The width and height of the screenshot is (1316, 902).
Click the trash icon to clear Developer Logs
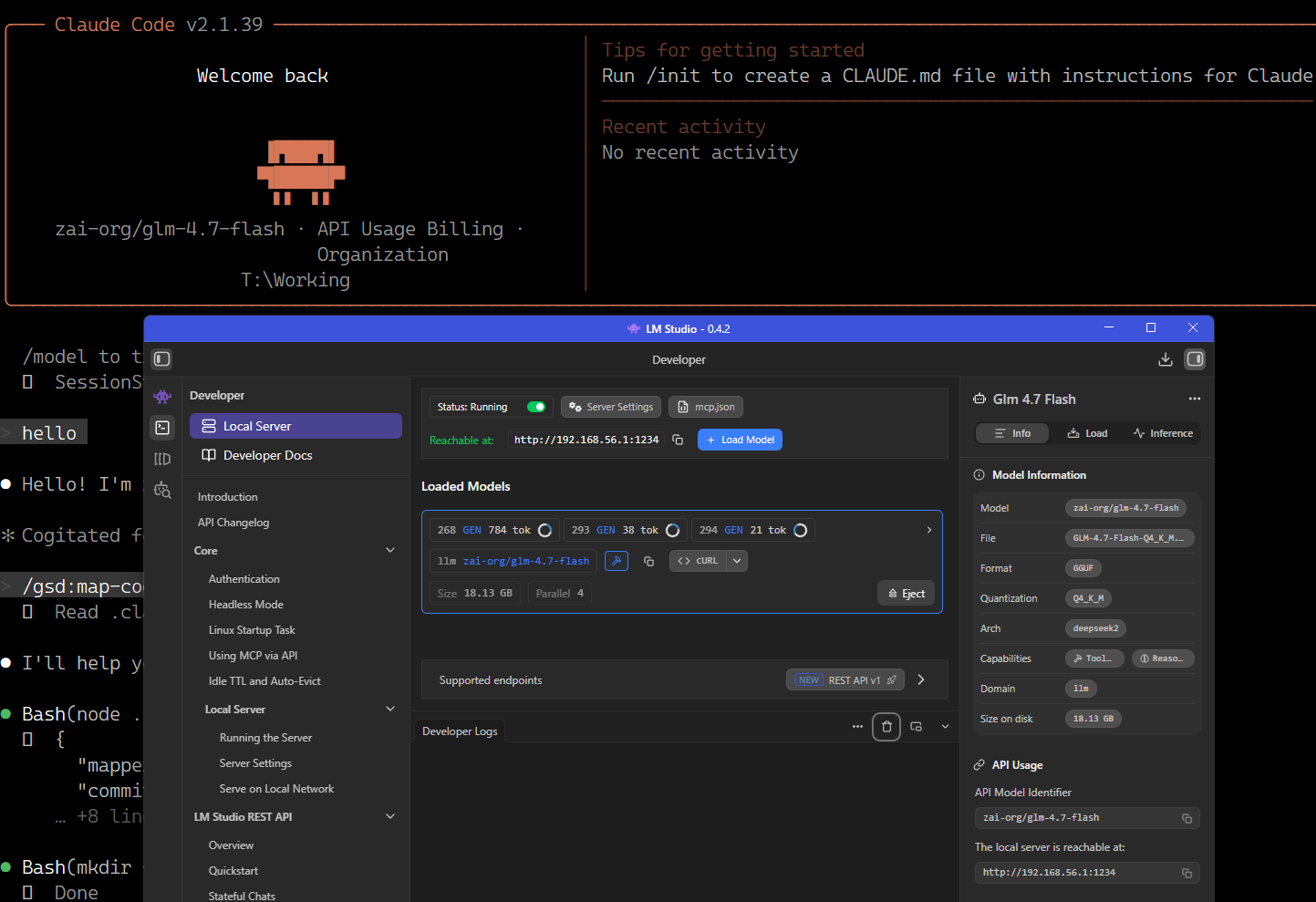[886, 727]
